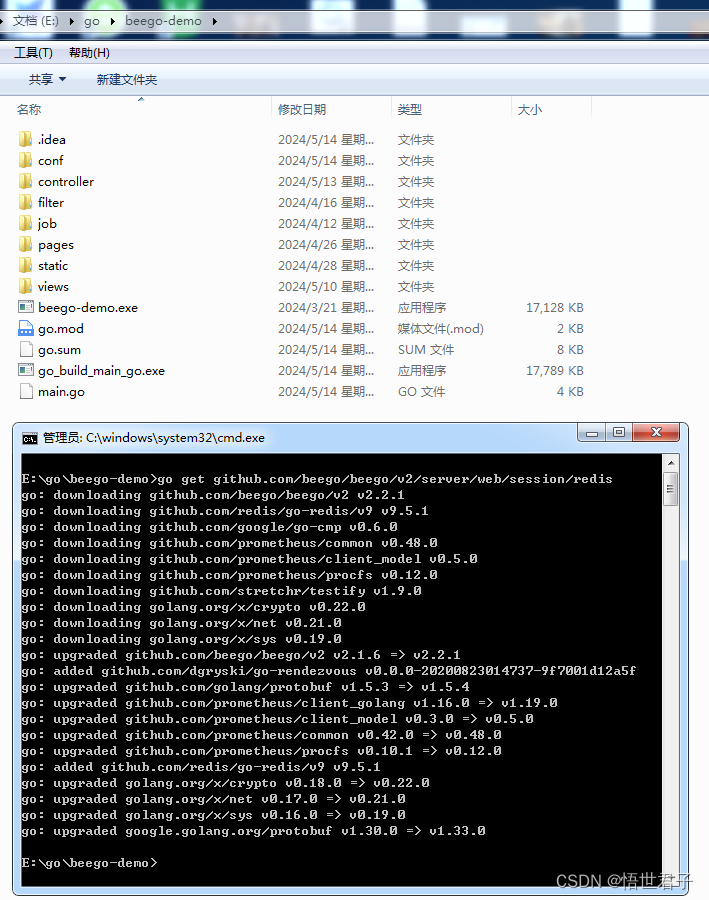Open the 工具(T) menu
The height and width of the screenshot is (900, 709).
33,53
